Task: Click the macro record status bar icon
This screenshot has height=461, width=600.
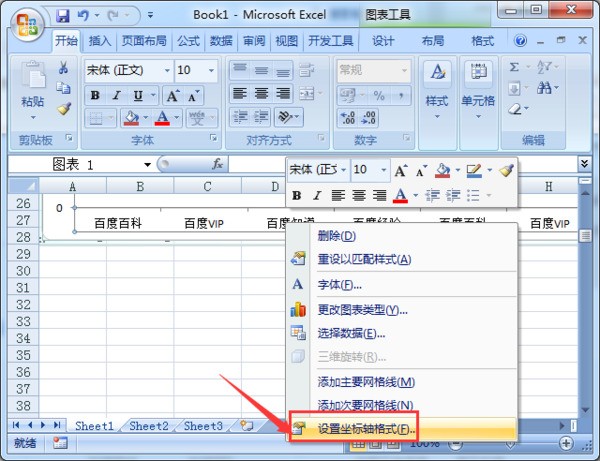Action: (x=60, y=443)
